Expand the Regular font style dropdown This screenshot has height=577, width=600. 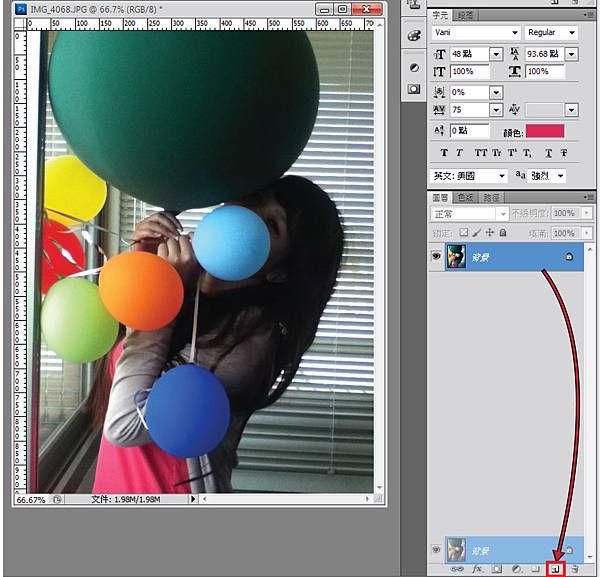click(550, 32)
